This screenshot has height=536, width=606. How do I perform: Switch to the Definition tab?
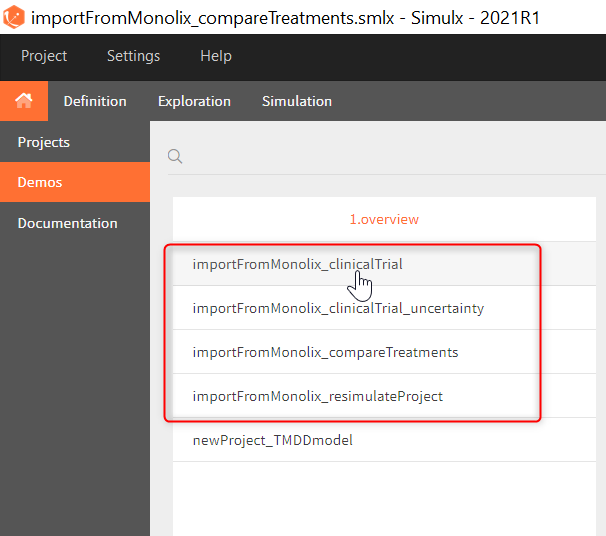pyautogui.click(x=95, y=101)
